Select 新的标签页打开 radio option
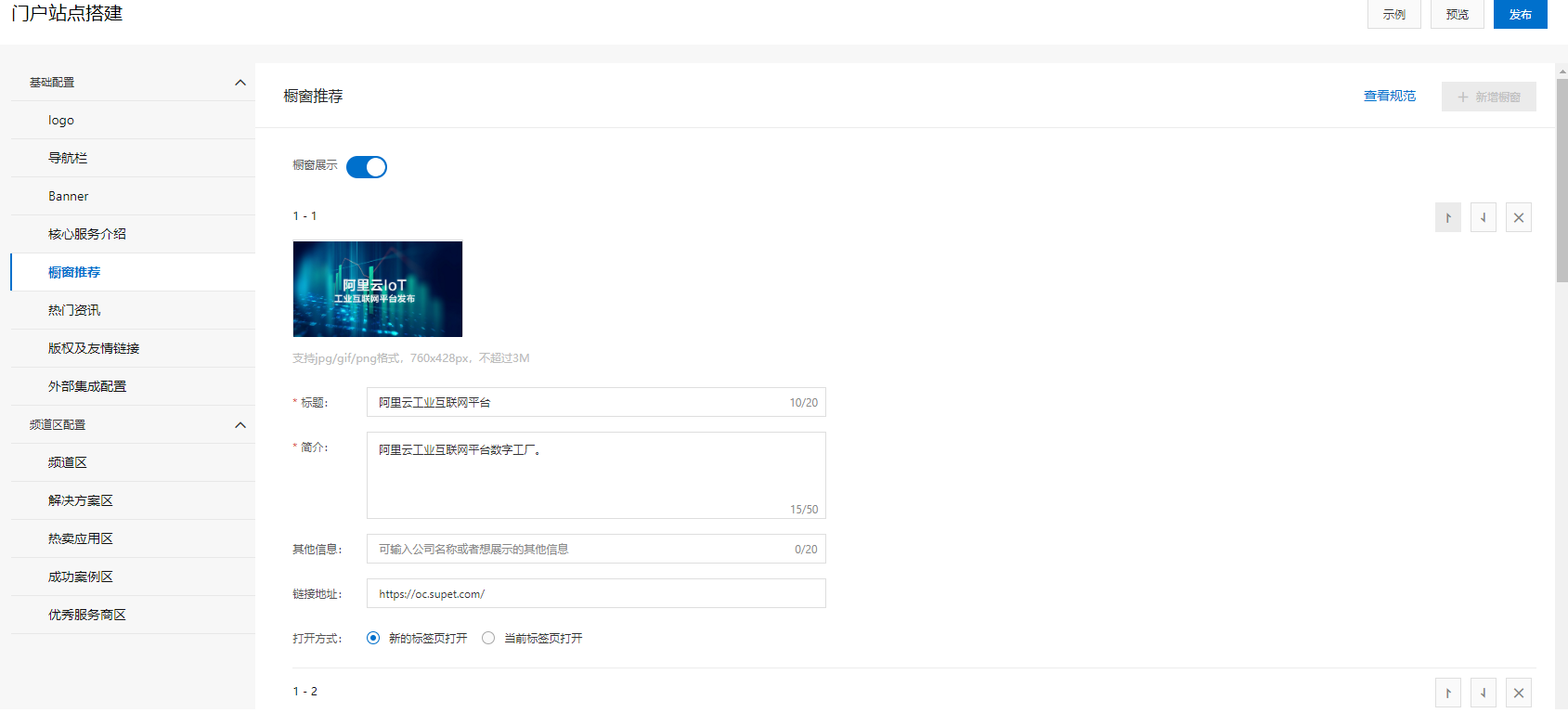This screenshot has width=1568, height=713. pos(373,638)
